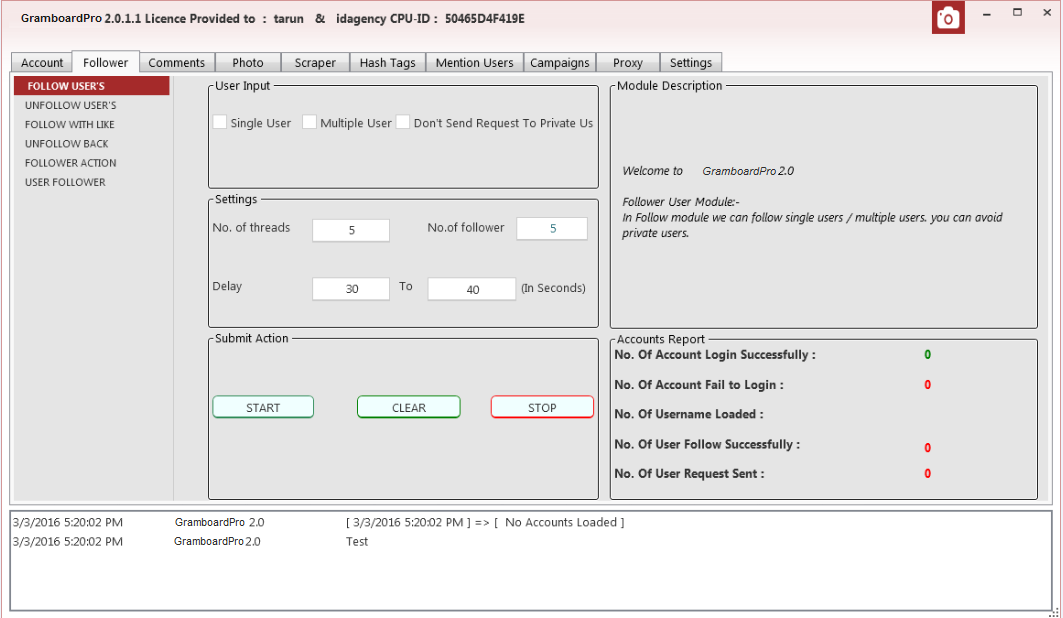
Task: Enable the Single User checkbox
Action: (x=220, y=122)
